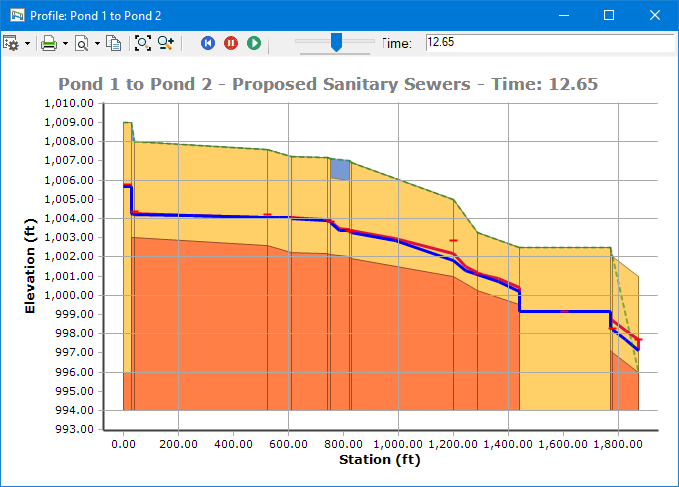Click the 993.00 elevation tick label

pyautogui.click(x=74, y=429)
